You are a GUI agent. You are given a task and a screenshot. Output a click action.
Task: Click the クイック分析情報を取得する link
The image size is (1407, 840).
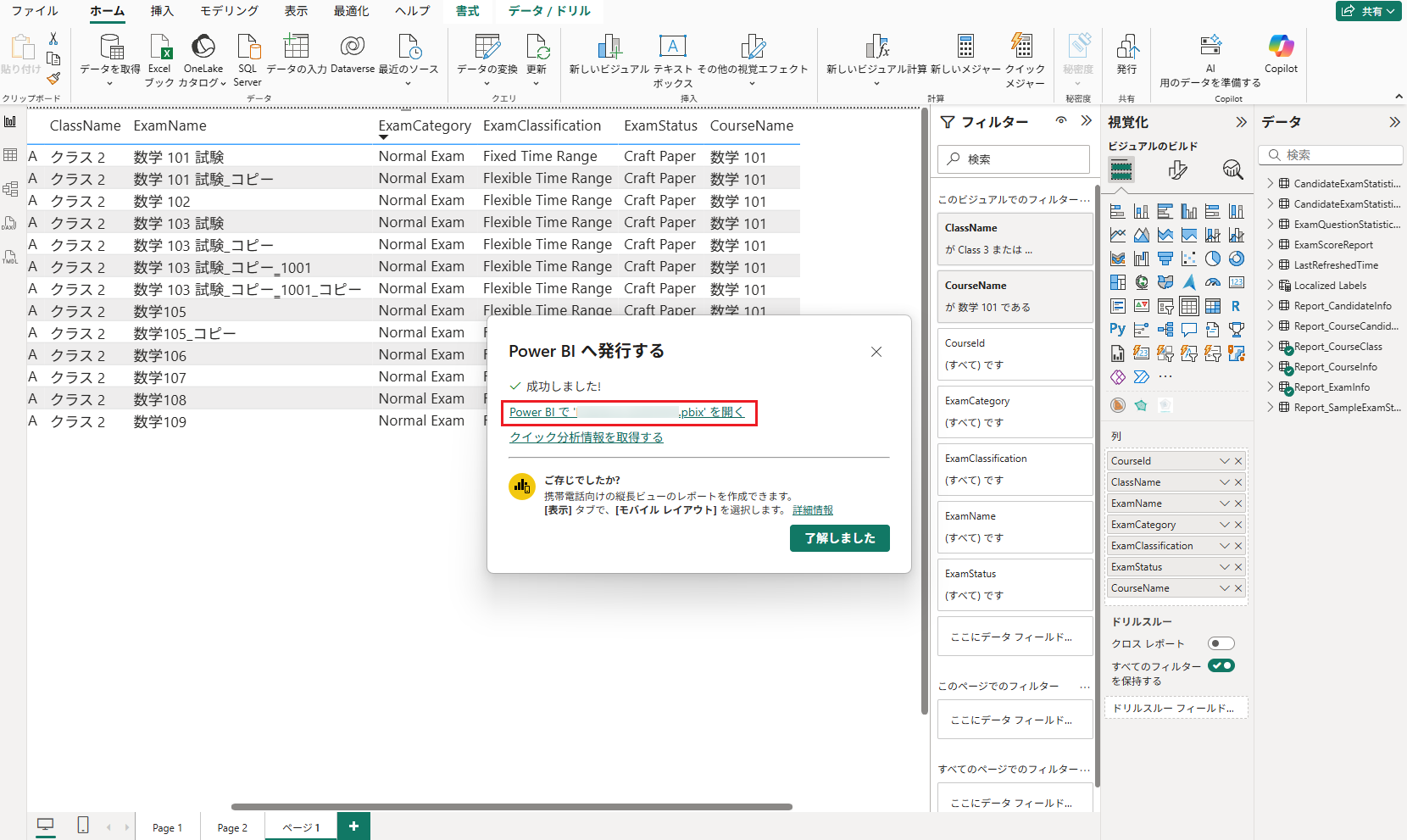pos(586,437)
